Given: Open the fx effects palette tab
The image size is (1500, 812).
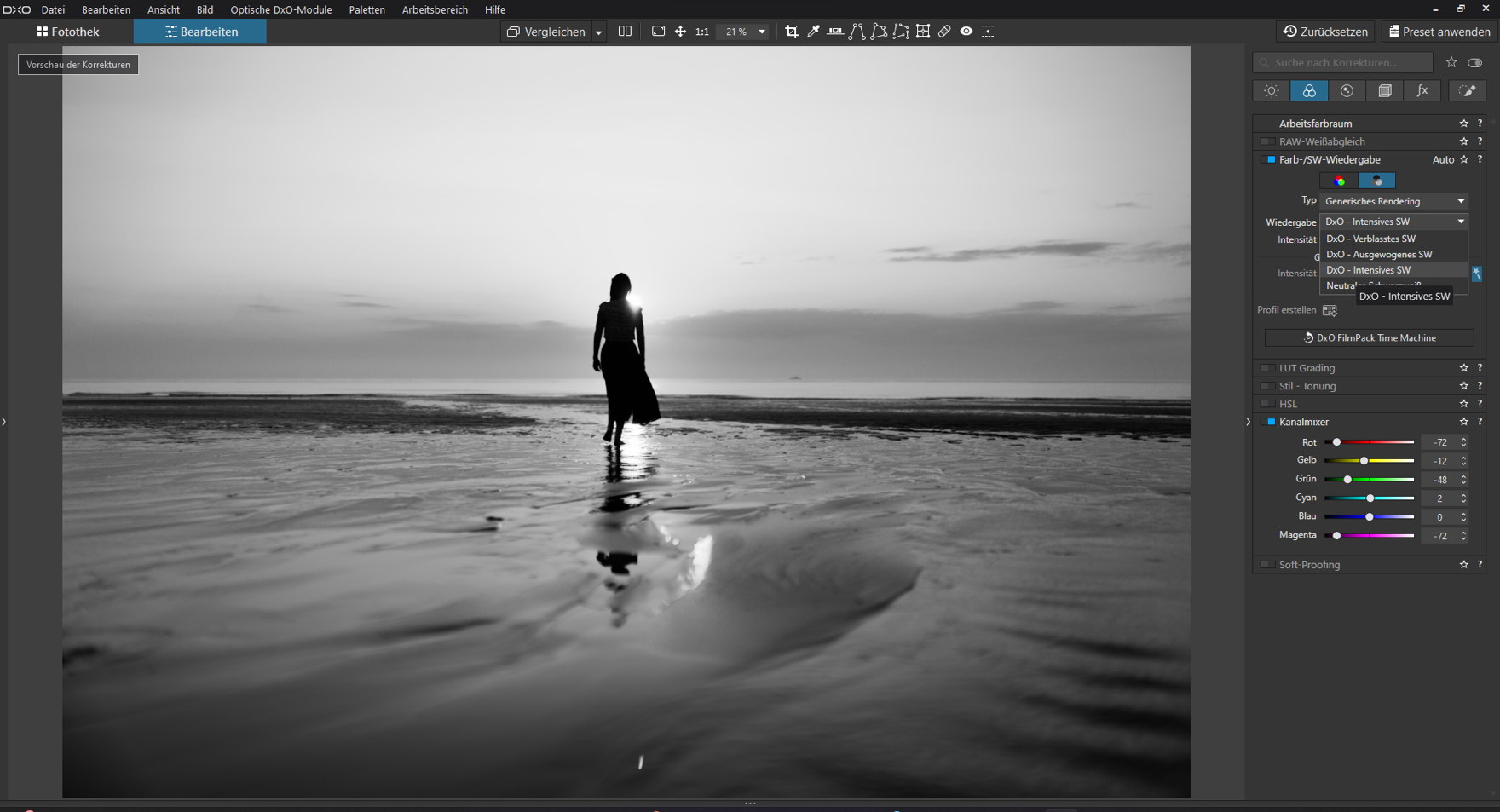Looking at the screenshot, I should coord(1422,90).
